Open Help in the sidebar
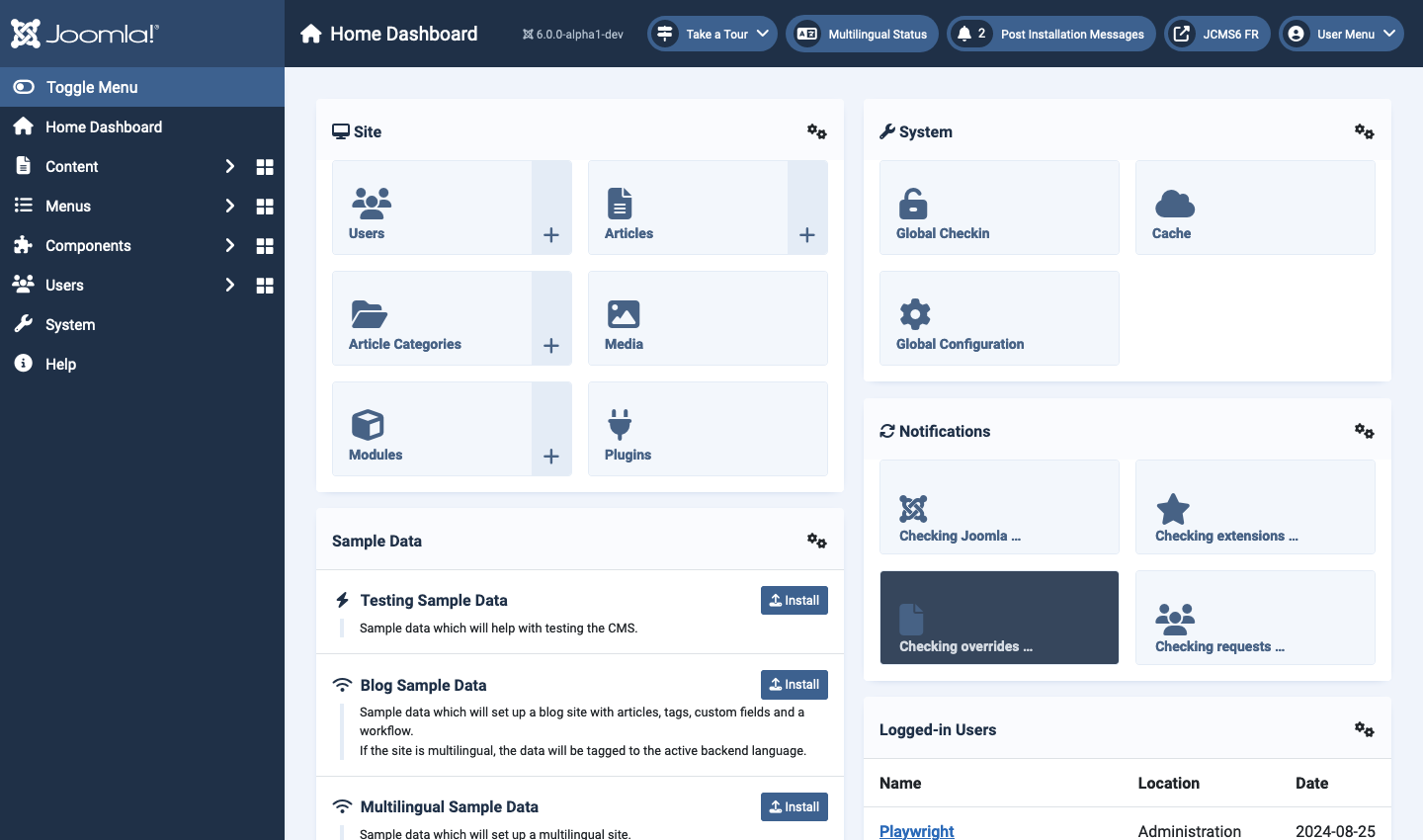The image size is (1423, 840). pos(142,364)
